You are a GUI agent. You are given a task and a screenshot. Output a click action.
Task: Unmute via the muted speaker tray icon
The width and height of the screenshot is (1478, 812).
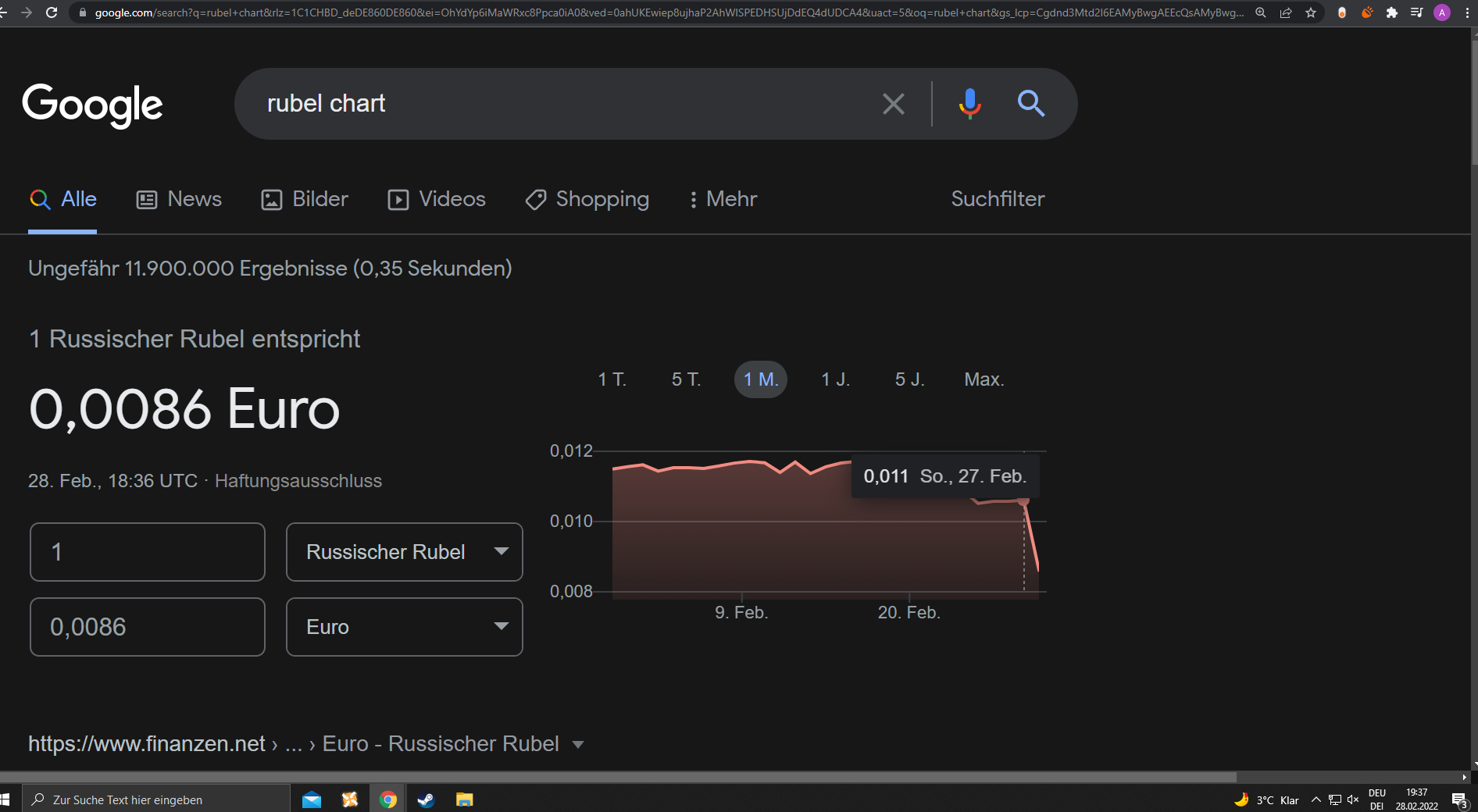coord(1353,800)
